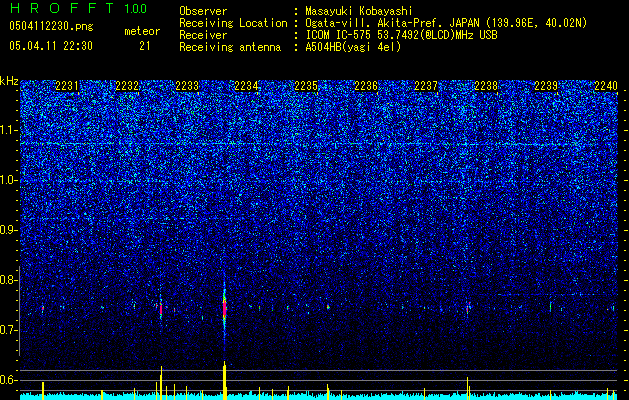This screenshot has width=629, height=400.
Task: Click the kHz axis unit label
Action: pyautogui.click(x=9, y=81)
